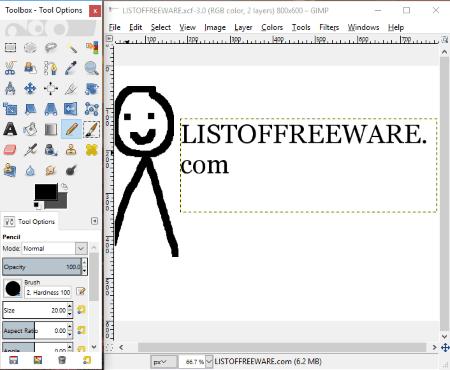Open the black foreground color swatch

46,192
